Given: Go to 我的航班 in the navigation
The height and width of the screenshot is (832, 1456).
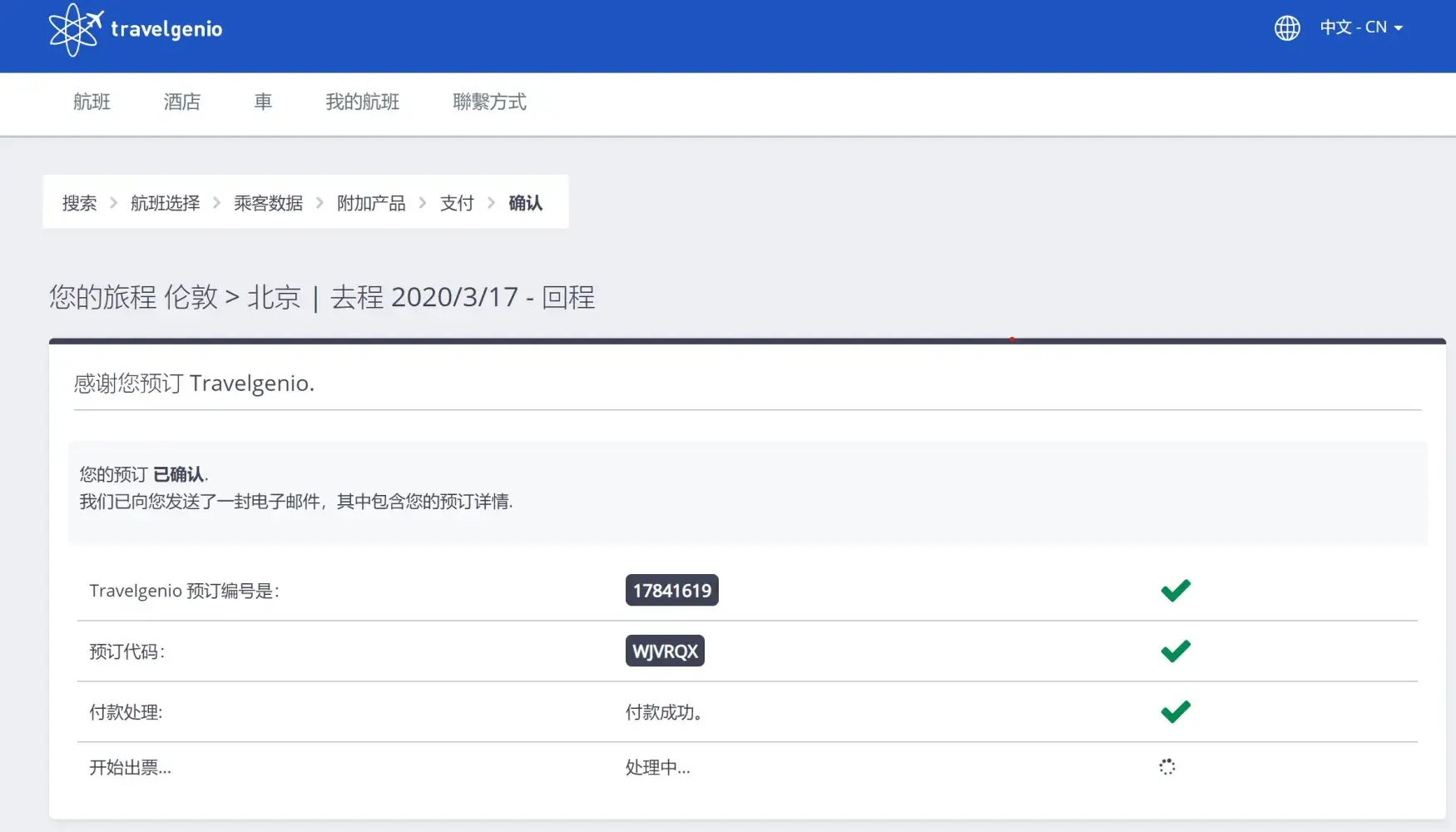Looking at the screenshot, I should click(362, 102).
